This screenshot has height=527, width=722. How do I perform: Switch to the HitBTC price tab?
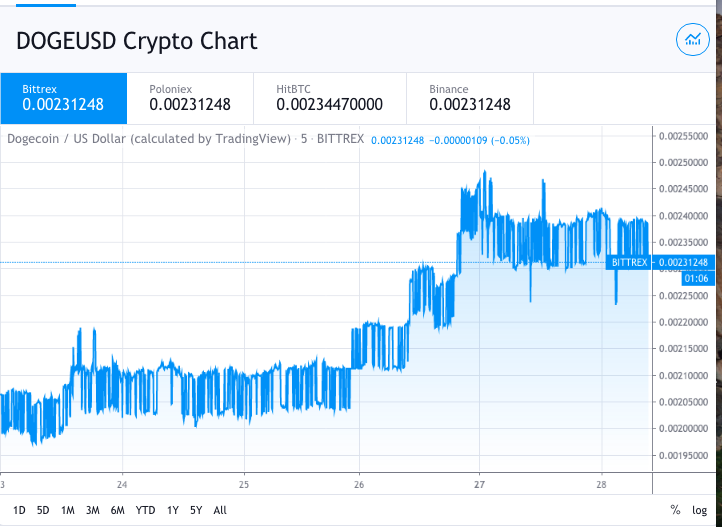pyautogui.click(x=330, y=98)
